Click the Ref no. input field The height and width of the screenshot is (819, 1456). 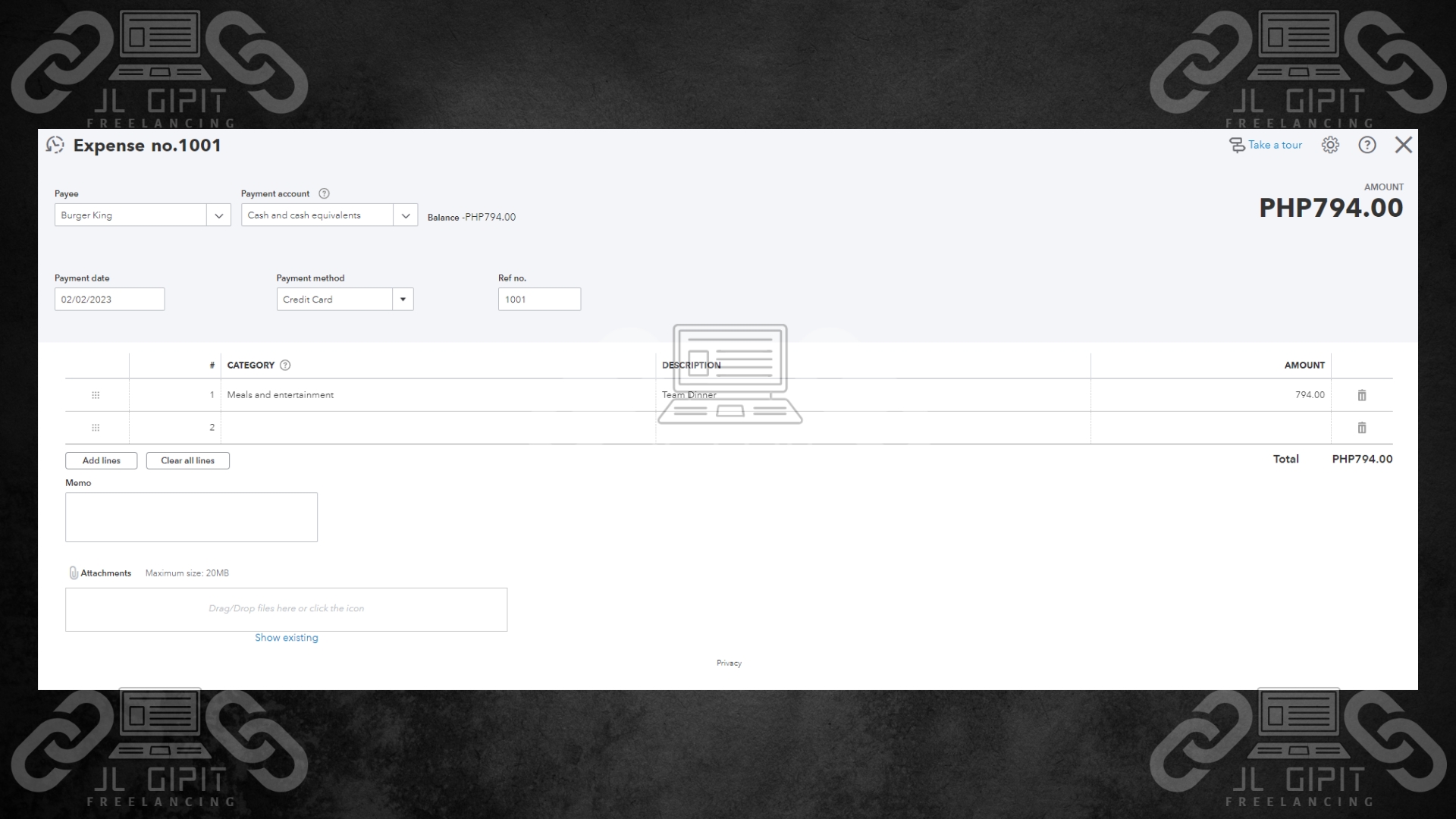click(x=539, y=300)
